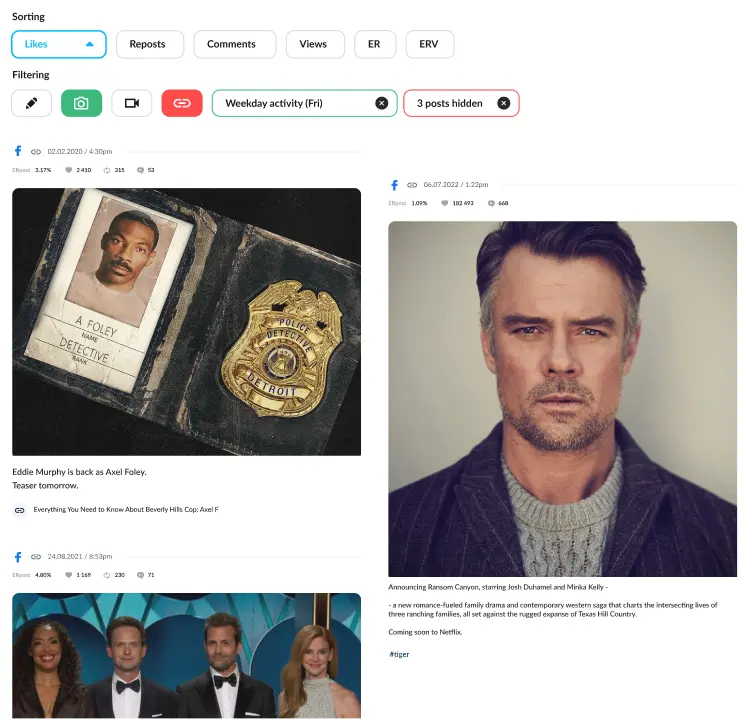Toggle the green photo camera filter

coord(81,103)
